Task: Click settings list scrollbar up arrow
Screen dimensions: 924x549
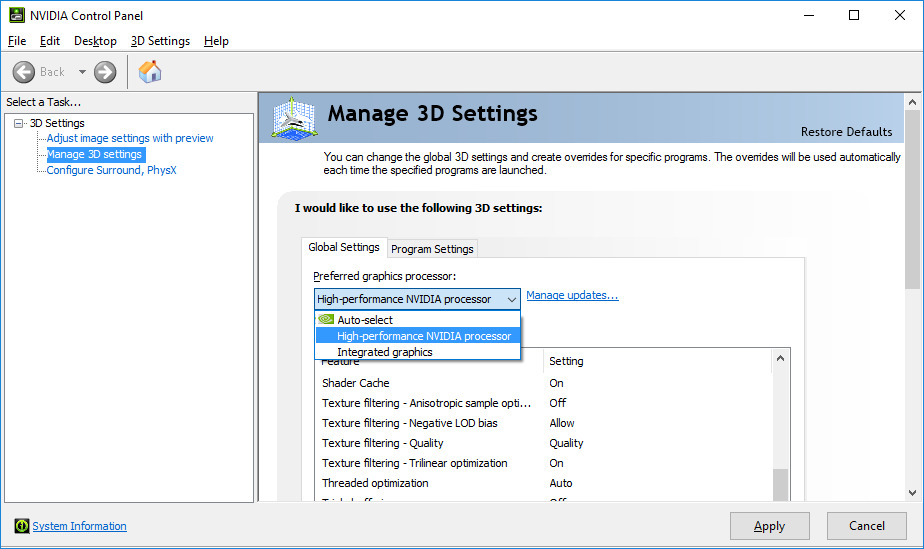Action: click(780, 358)
